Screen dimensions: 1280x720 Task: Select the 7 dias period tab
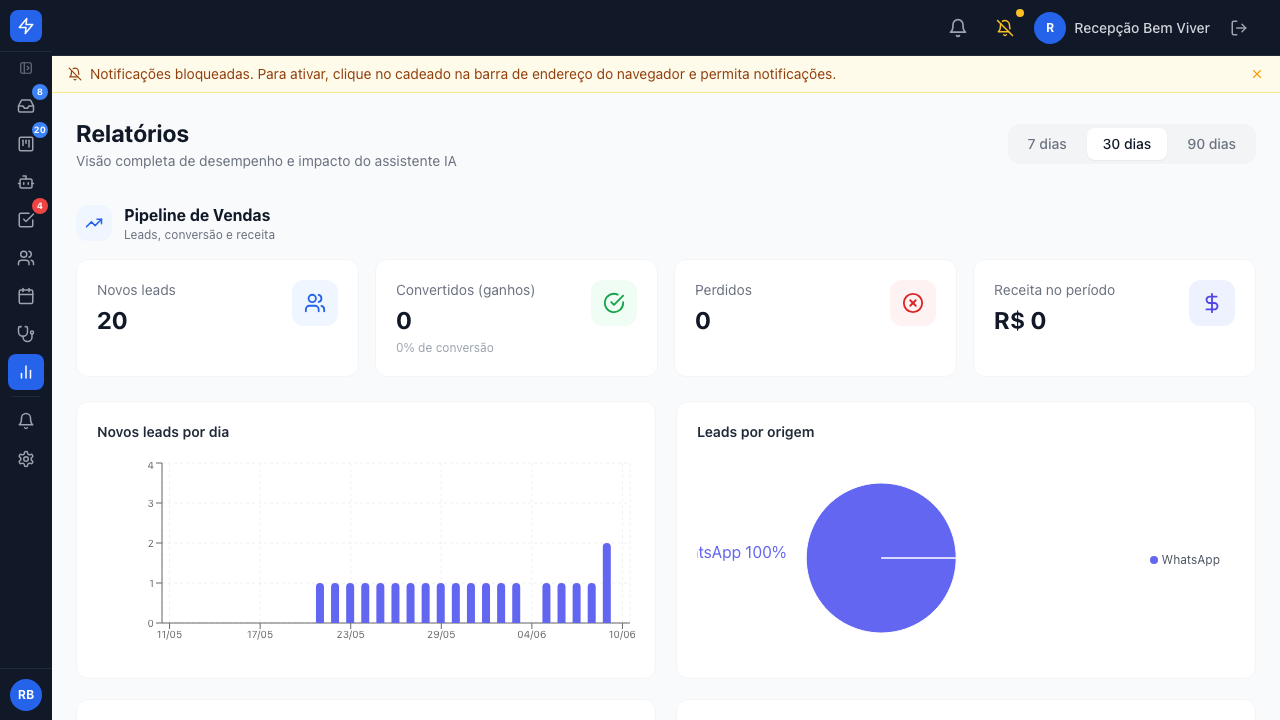(x=1047, y=144)
